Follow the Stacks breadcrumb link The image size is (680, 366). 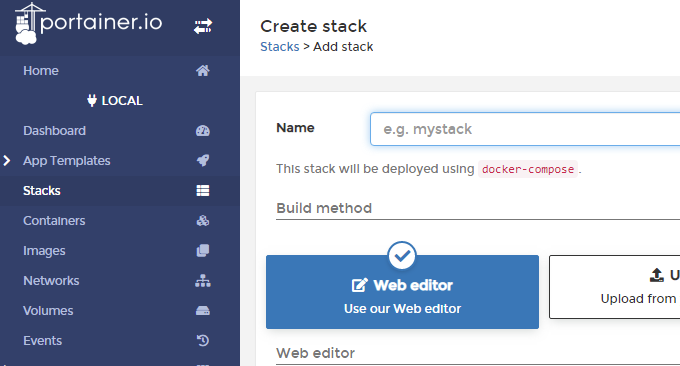(280, 46)
